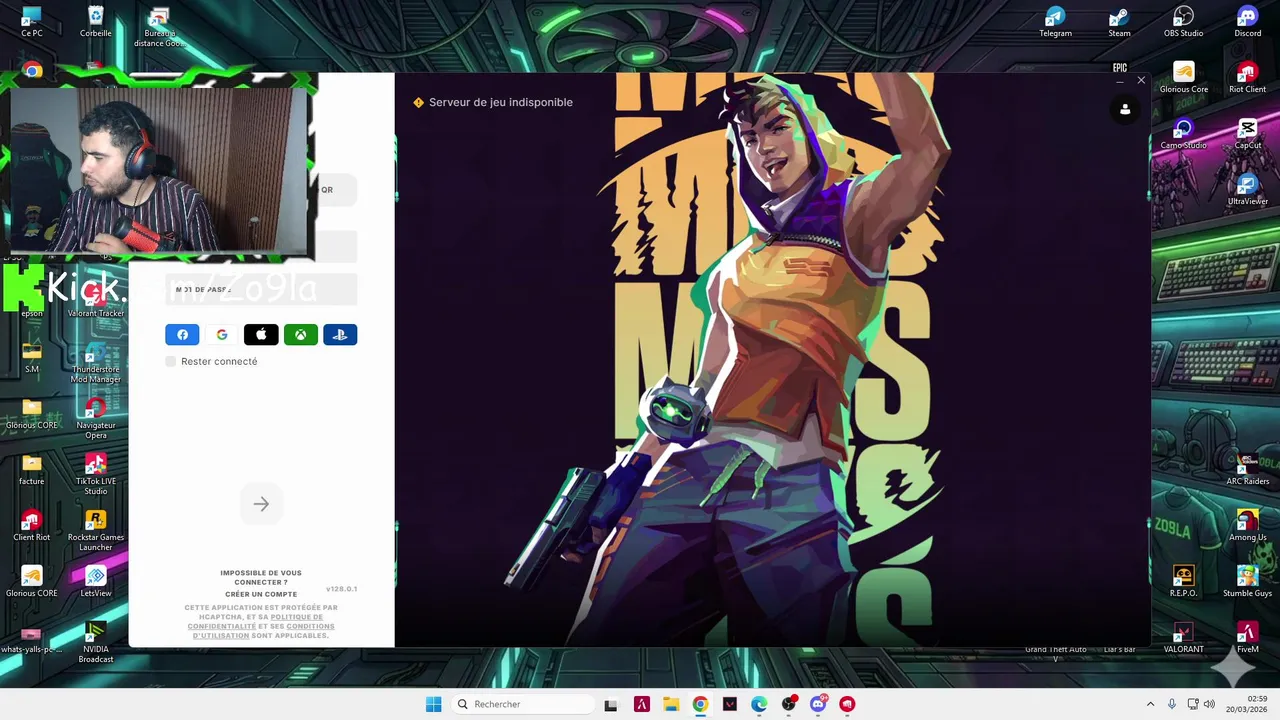Image resolution: width=1280 pixels, height=720 pixels.
Task: Open CapCut desktop shortcut
Action: (x=1247, y=134)
